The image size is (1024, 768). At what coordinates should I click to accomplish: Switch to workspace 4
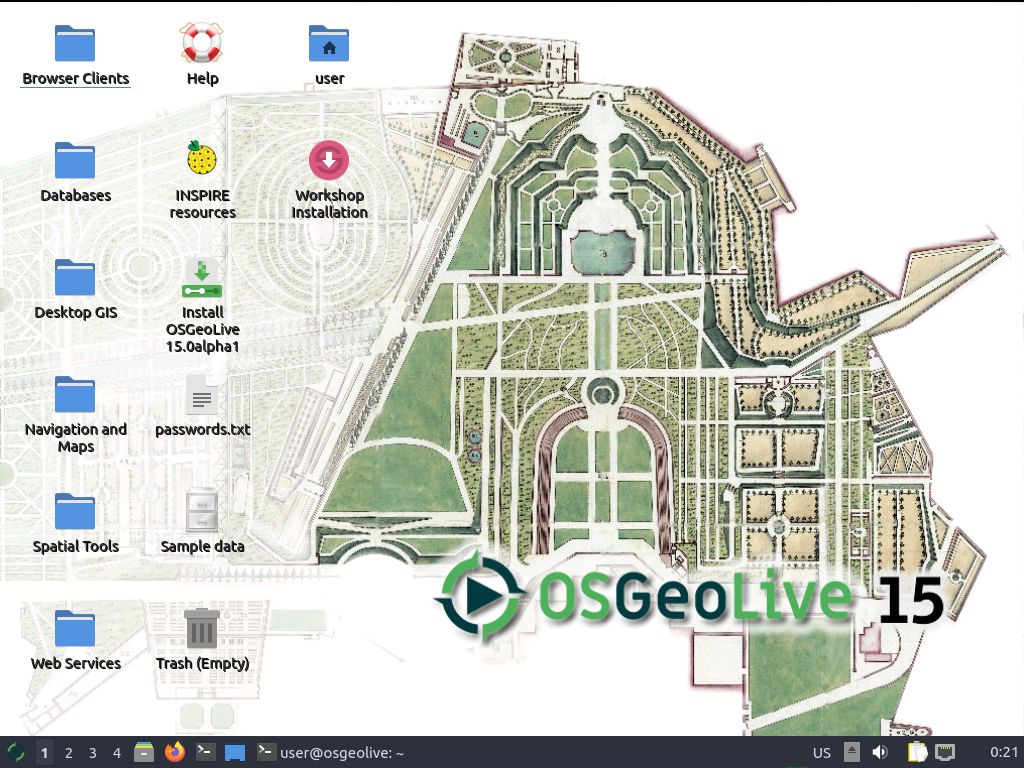pos(117,753)
